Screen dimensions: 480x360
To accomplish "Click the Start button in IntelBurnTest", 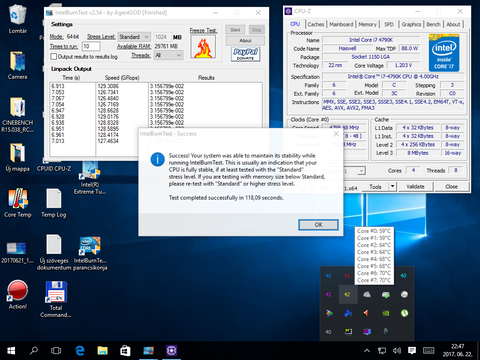I will point(235,30).
